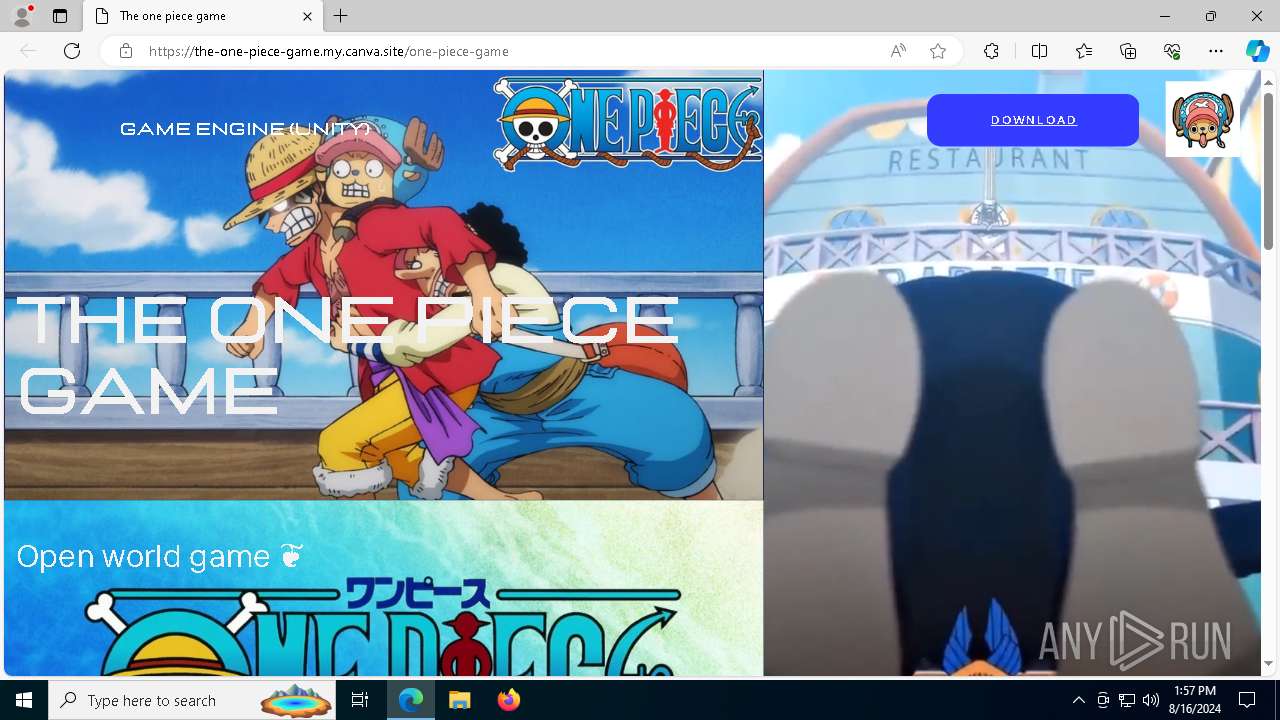This screenshot has height=720, width=1280.
Task: Click 'THE ONE PIECE GAME' heading
Action: 348,355
